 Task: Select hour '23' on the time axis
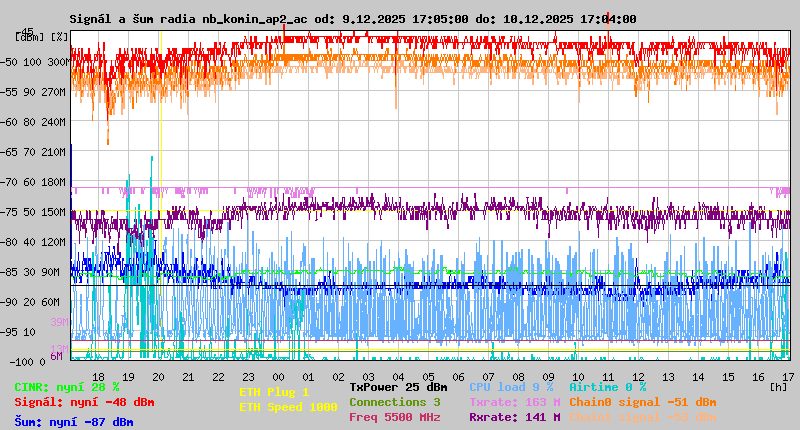pos(248,377)
